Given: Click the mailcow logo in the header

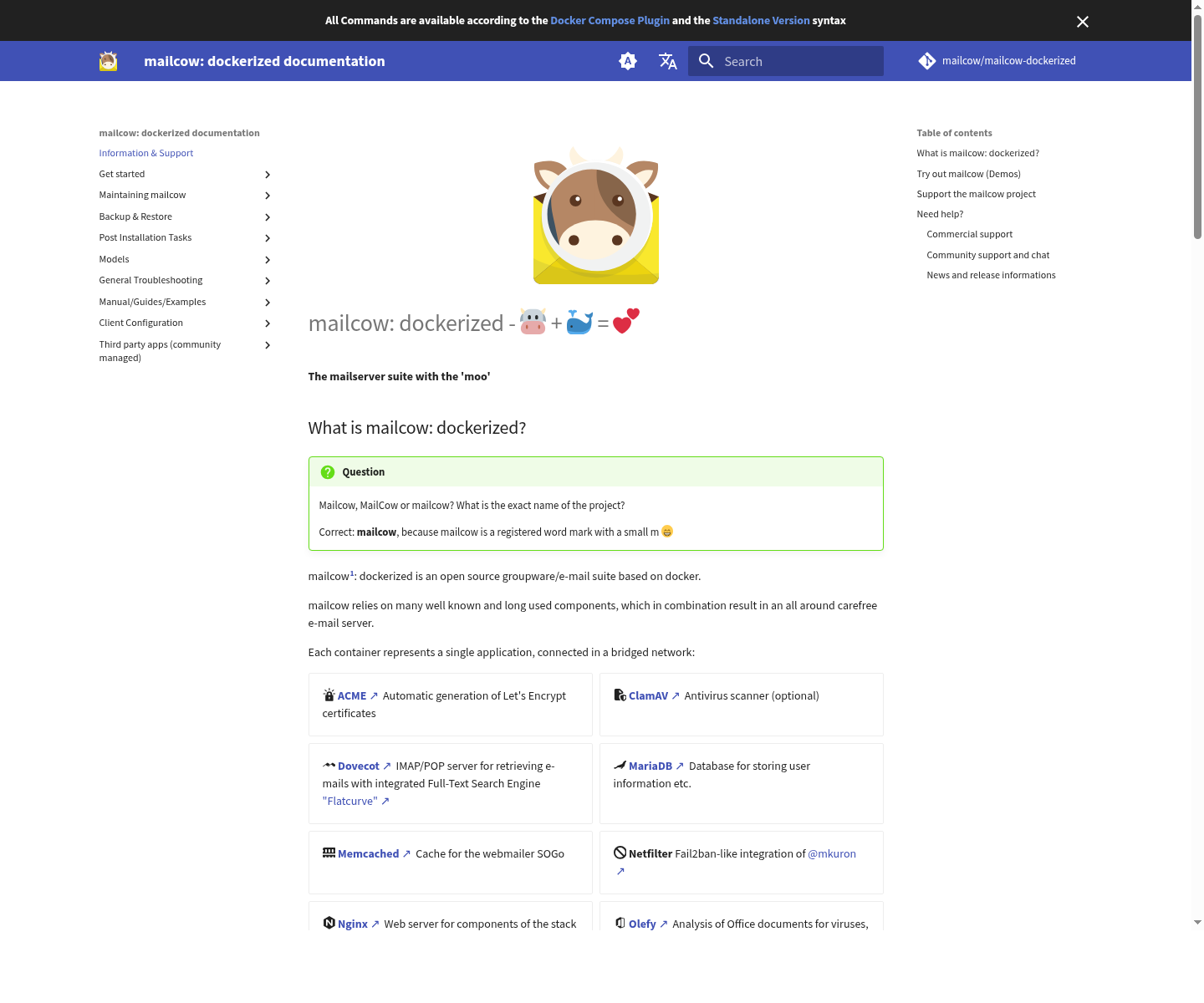Looking at the screenshot, I should pos(108,61).
